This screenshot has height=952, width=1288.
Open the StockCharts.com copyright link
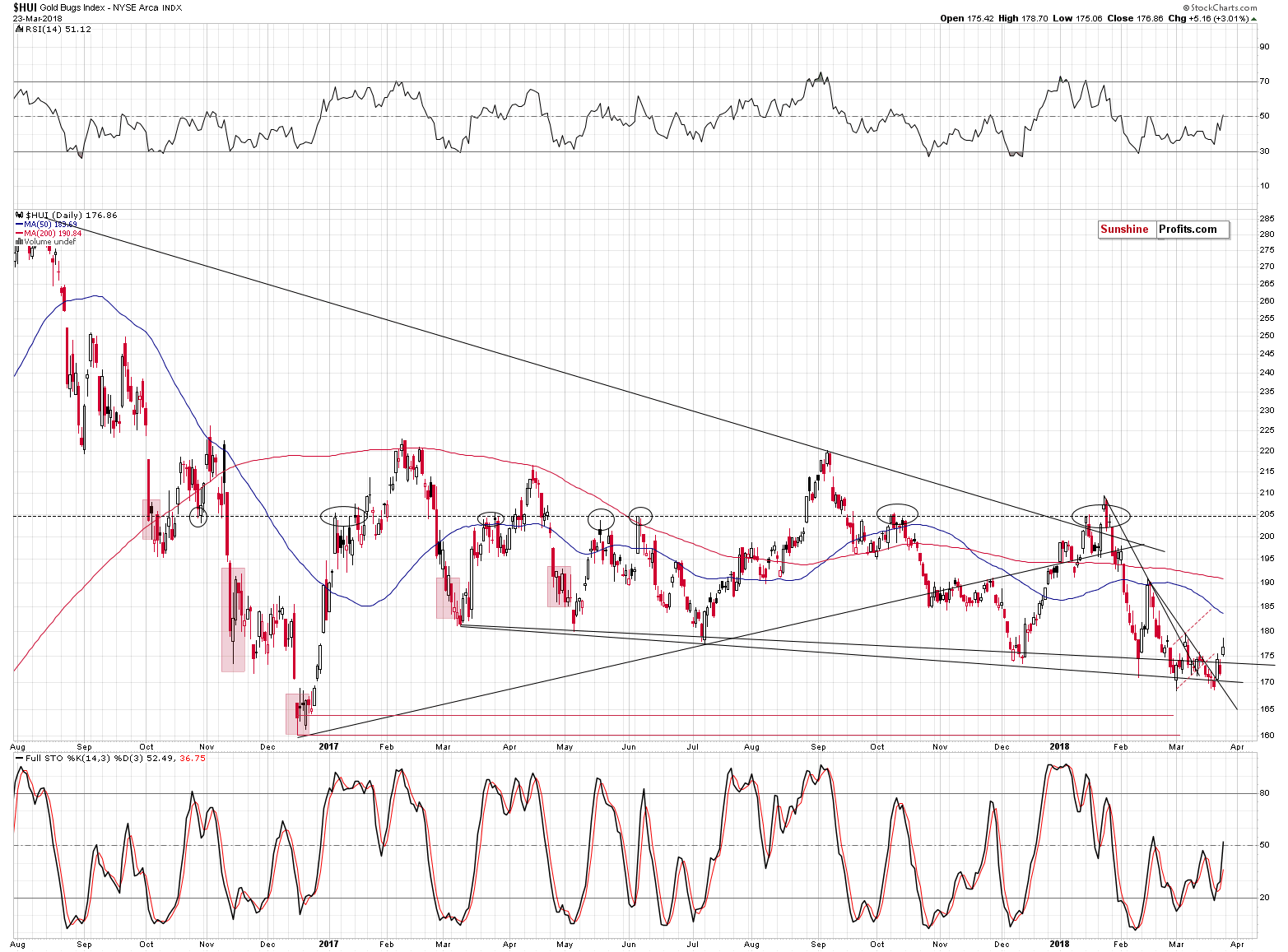click(1221, 7)
